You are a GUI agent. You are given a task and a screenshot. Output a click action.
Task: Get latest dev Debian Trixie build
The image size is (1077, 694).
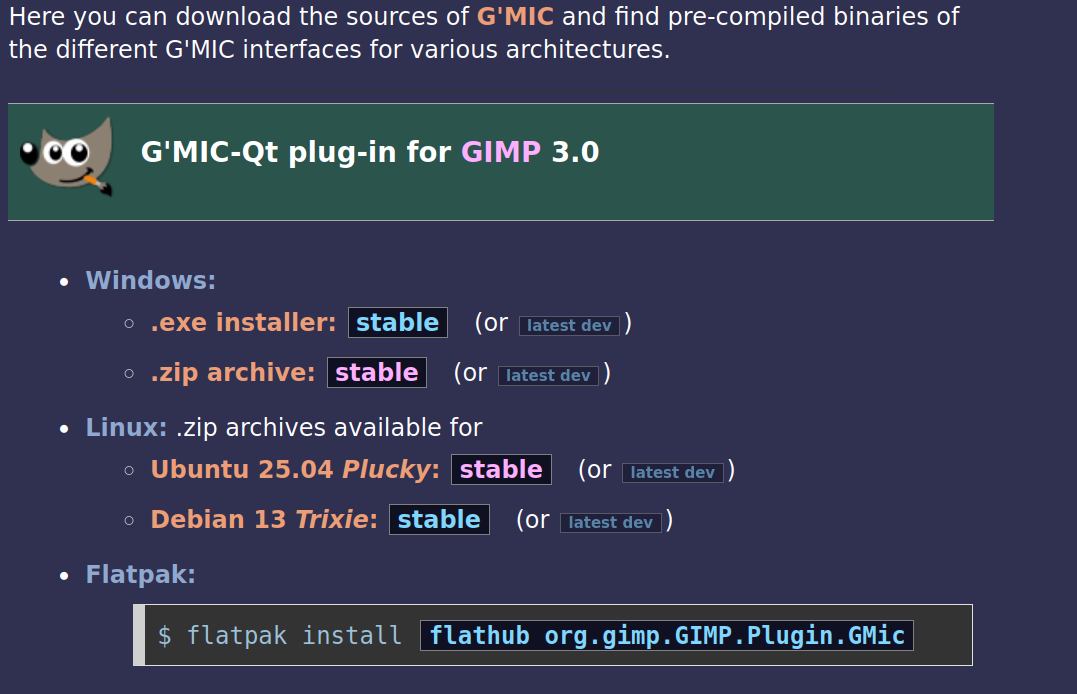click(x=611, y=522)
